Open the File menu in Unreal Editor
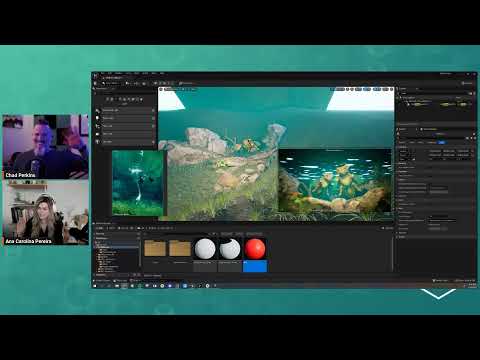This screenshot has height=360, width=480. coord(103,73)
